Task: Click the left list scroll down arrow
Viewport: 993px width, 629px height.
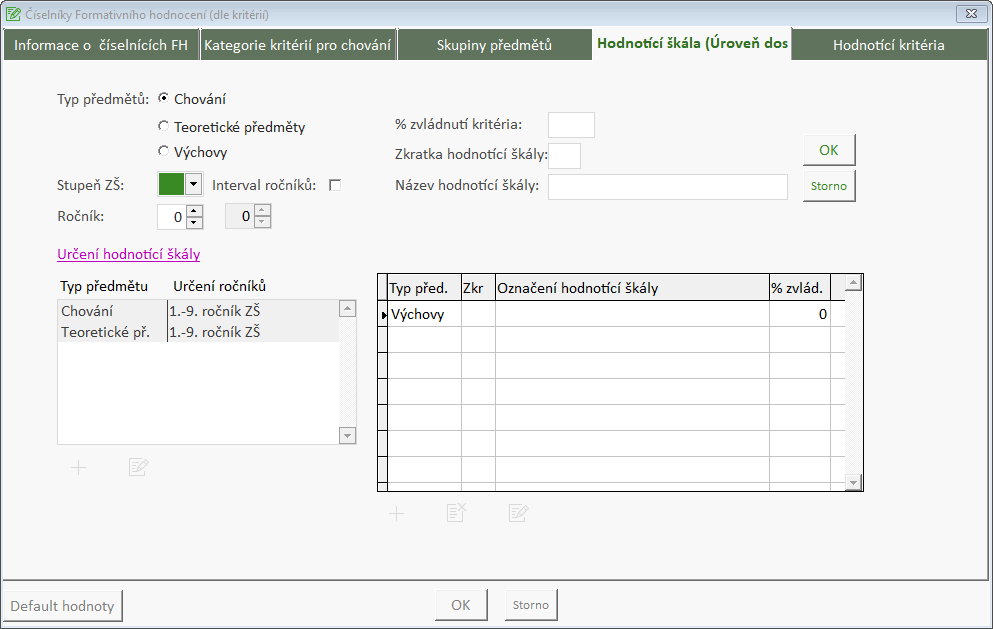Action: click(347, 435)
